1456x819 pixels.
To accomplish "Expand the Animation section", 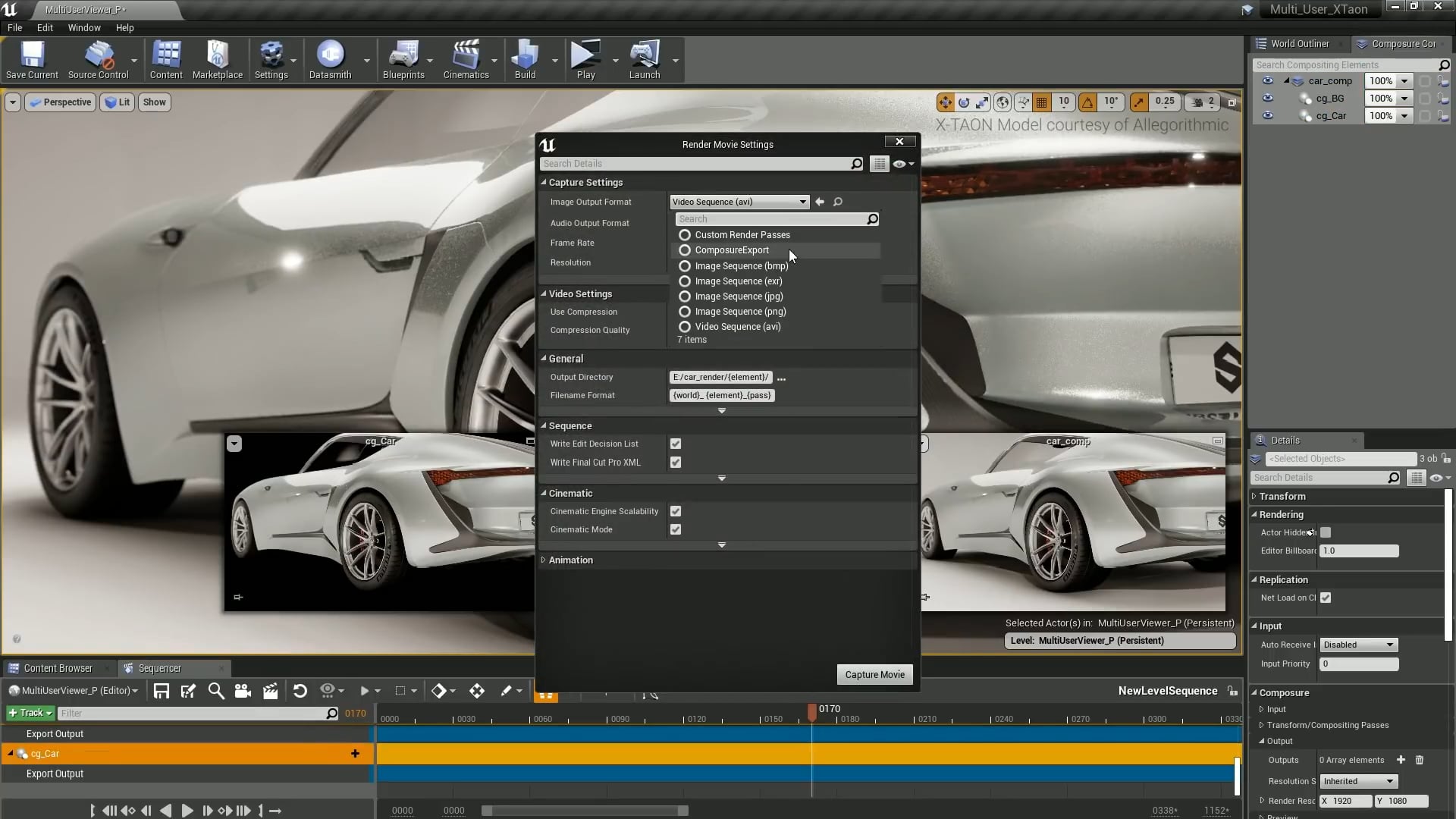I will 544,560.
